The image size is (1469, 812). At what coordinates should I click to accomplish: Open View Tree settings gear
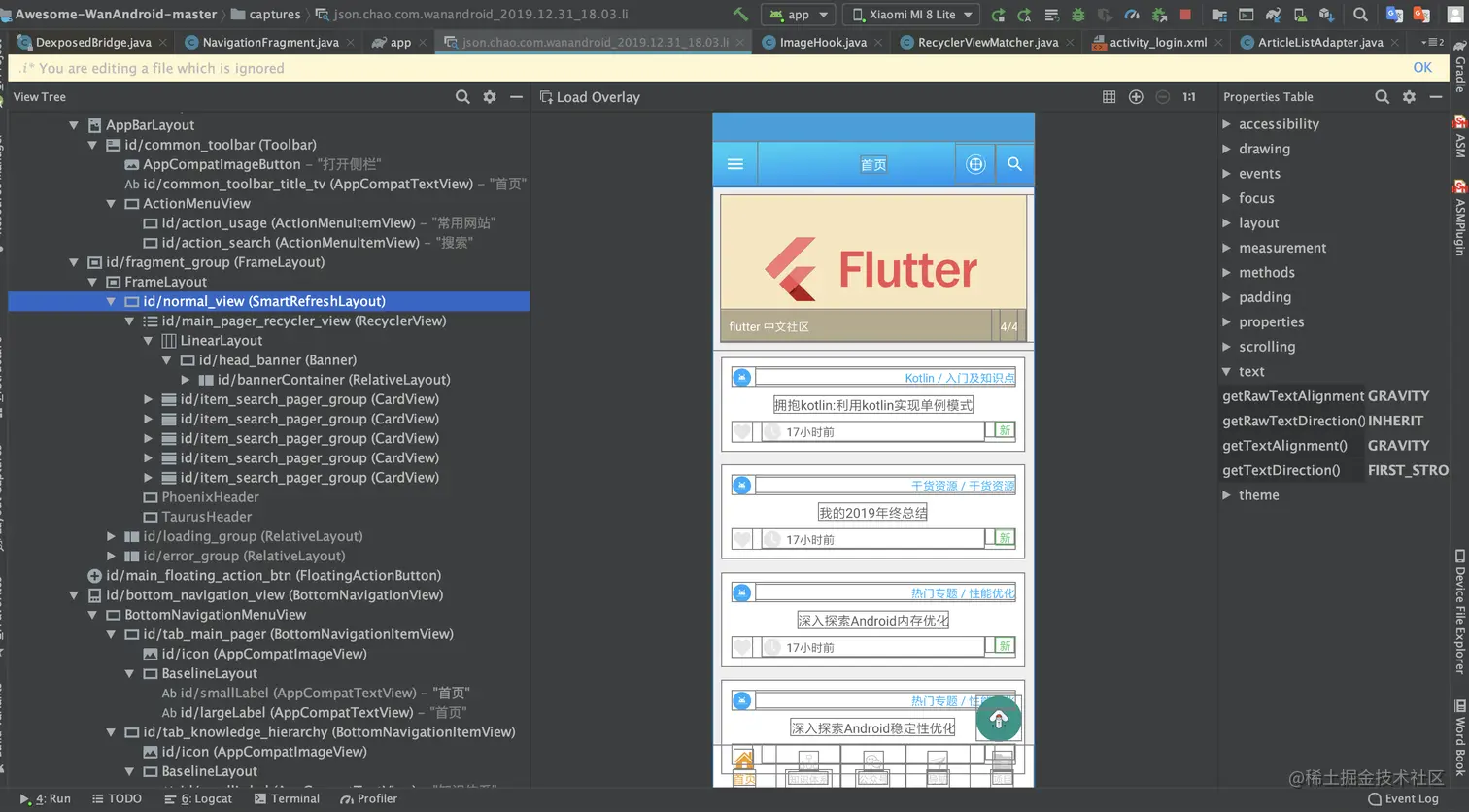[490, 97]
